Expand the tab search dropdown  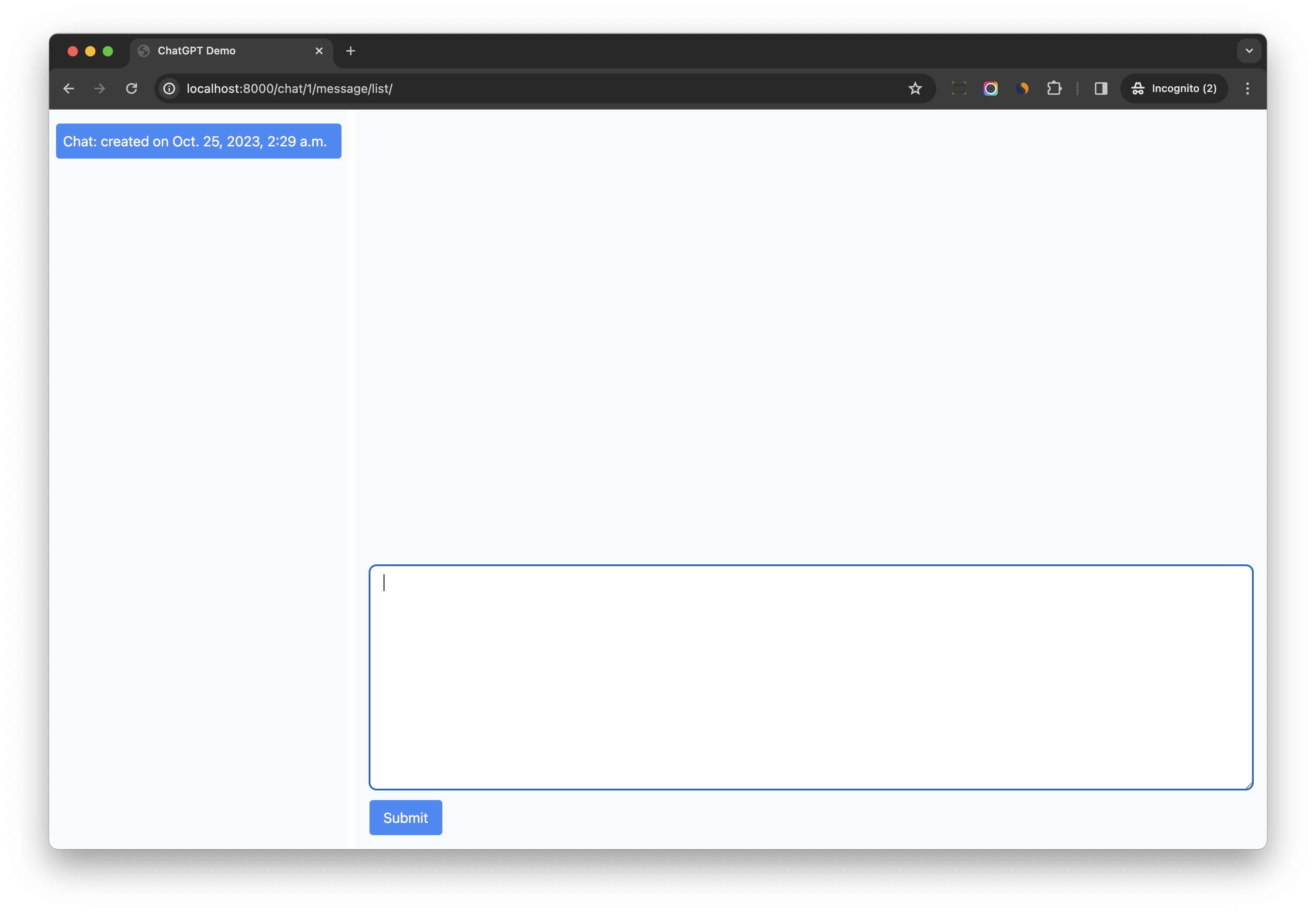click(1249, 51)
